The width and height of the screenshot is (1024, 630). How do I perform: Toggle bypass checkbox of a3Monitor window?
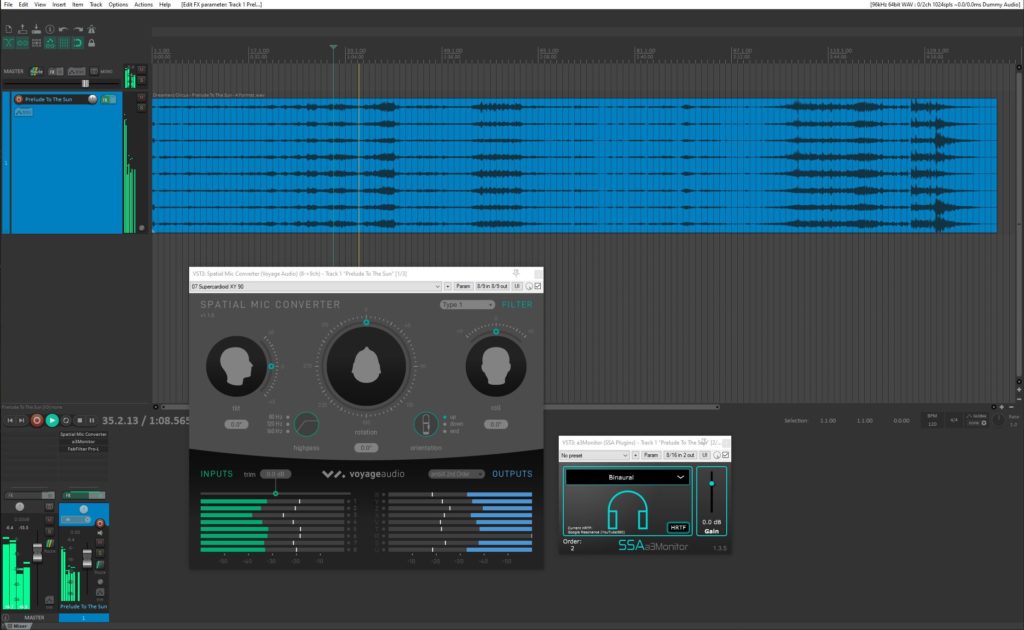pos(726,455)
